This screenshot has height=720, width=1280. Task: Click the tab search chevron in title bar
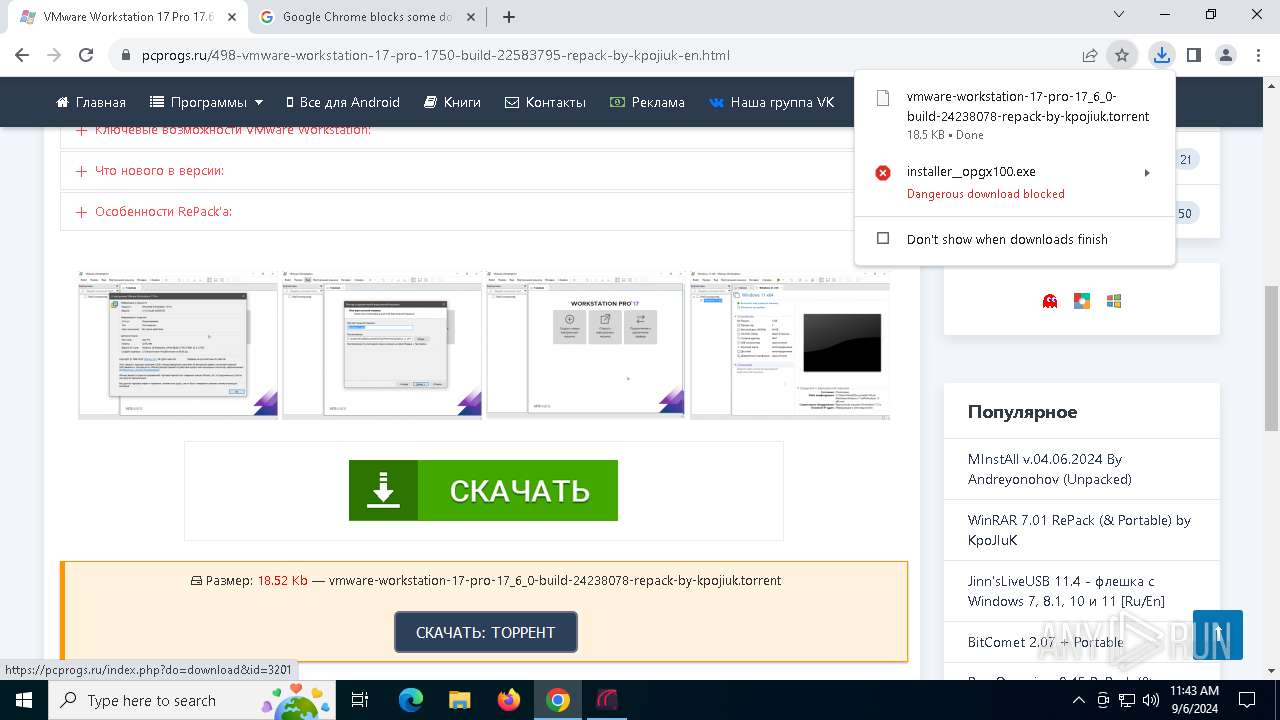click(1120, 15)
